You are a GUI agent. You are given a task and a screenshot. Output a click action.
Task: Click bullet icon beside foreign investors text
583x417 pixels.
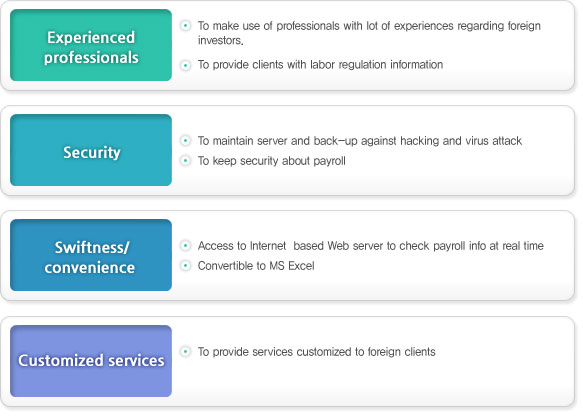pyautogui.click(x=185, y=26)
